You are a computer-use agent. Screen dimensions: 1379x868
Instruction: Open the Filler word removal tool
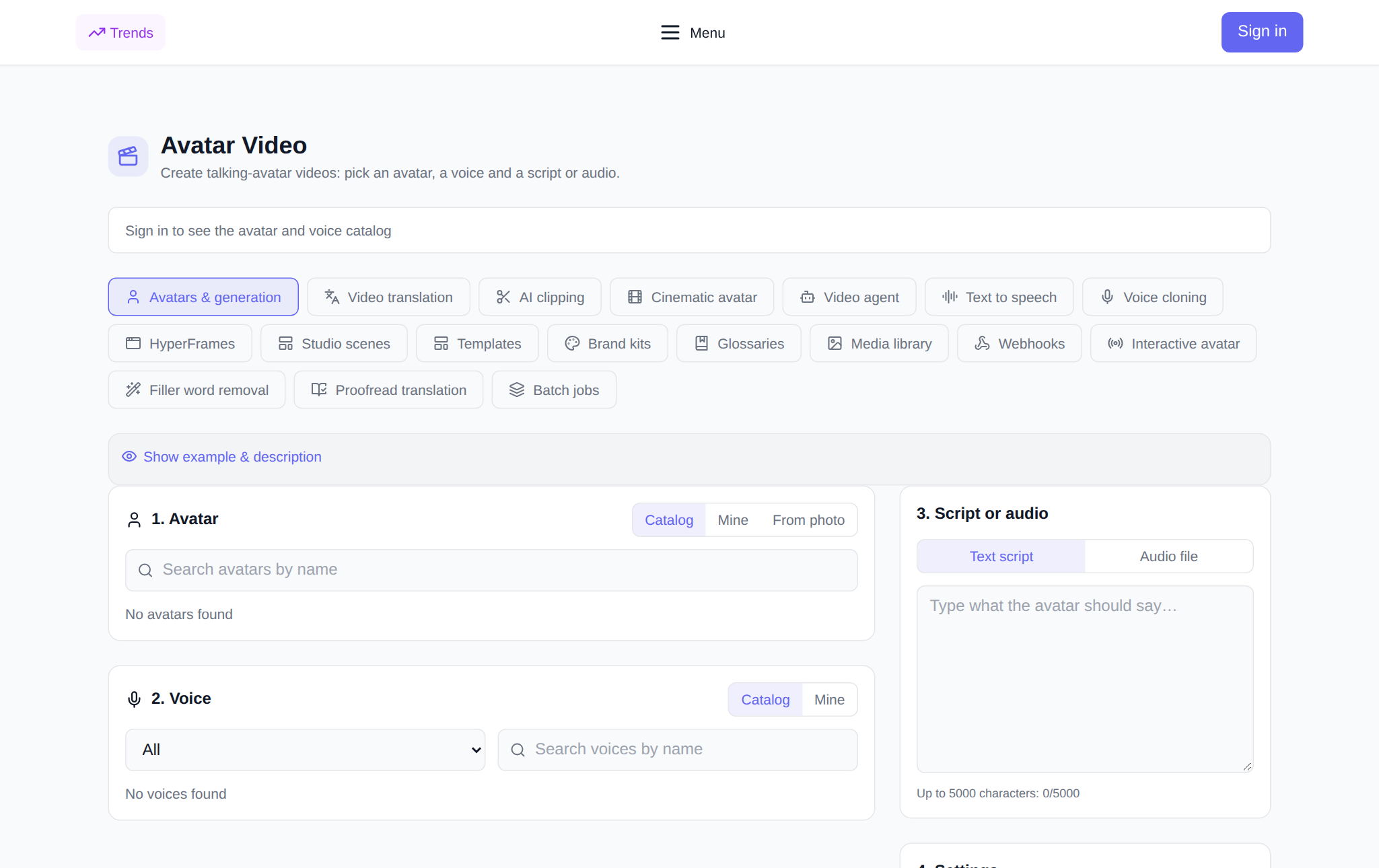197,390
